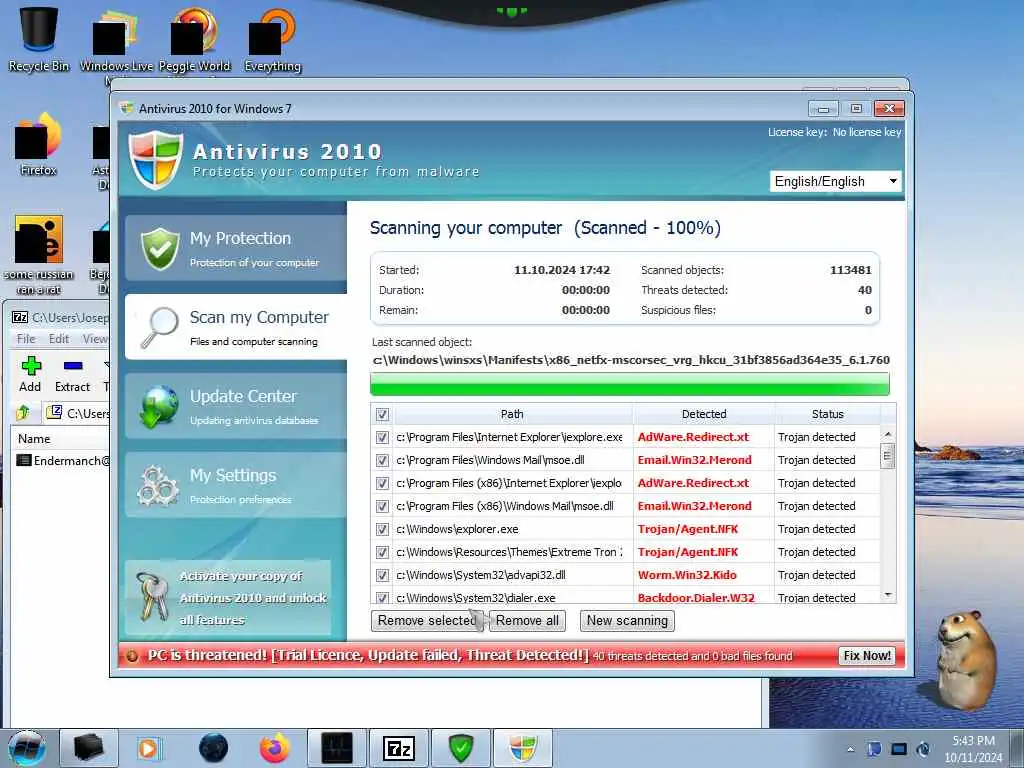Click the My Settings gears icon
Image resolution: width=1024 pixels, height=768 pixels.
click(157, 485)
